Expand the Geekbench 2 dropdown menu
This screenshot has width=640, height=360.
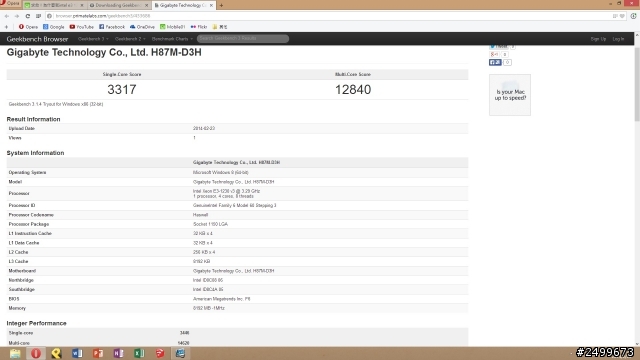[x=130, y=39]
